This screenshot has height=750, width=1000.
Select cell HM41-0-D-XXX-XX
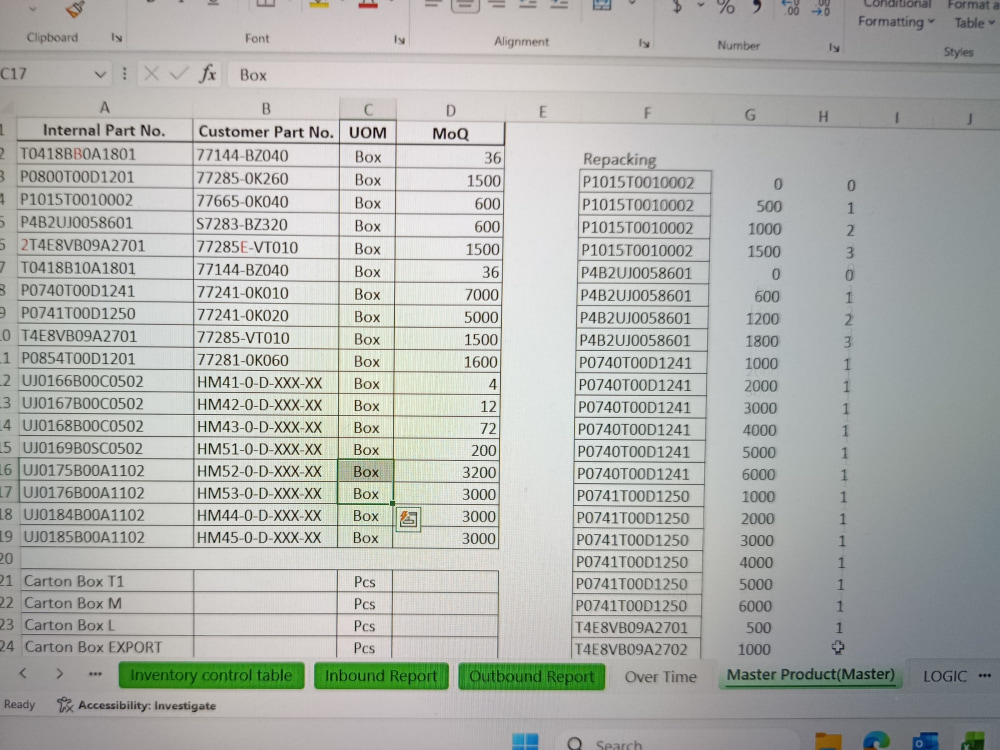coord(266,383)
